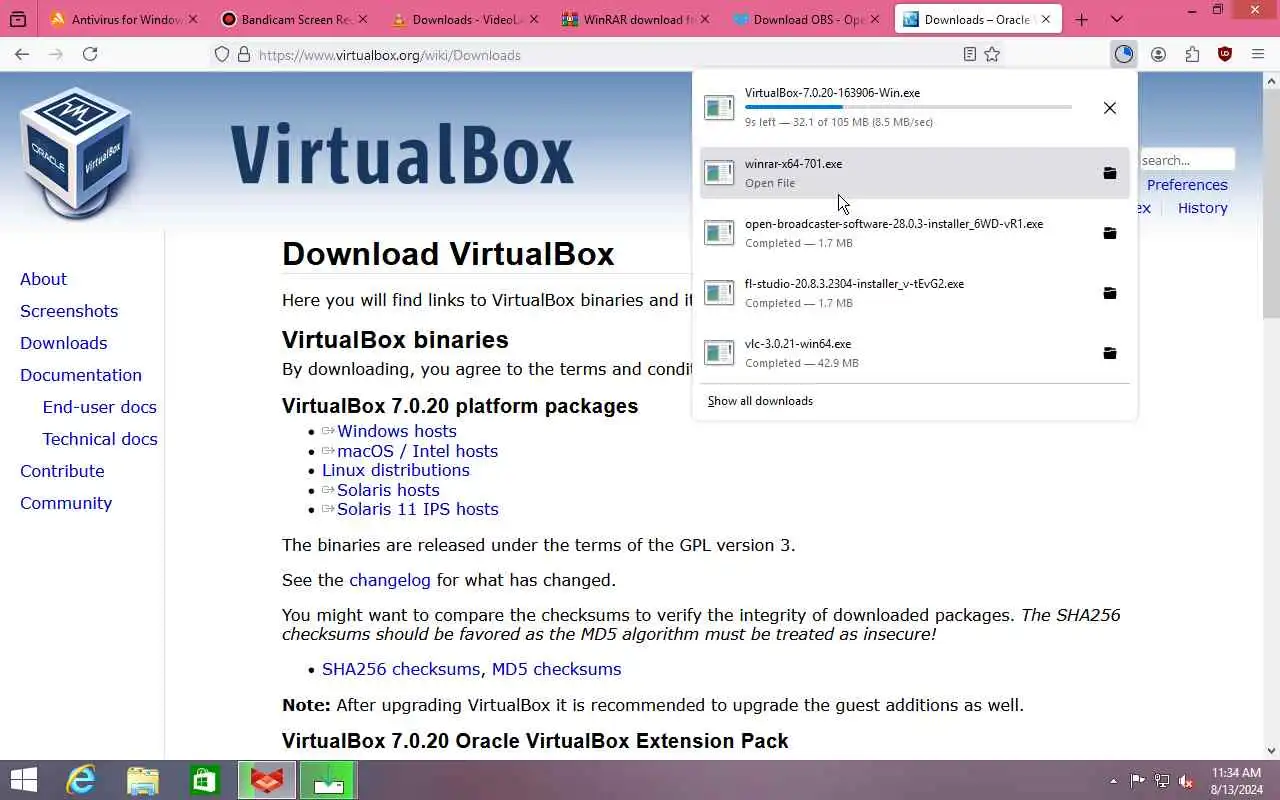Screen dimensions: 1280x800
Task: Expand the list all tabs dropdown arrow
Action: (1116, 19)
